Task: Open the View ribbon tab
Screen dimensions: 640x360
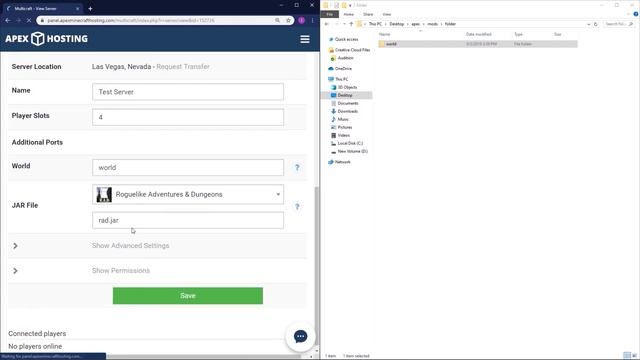Action: 387,14
